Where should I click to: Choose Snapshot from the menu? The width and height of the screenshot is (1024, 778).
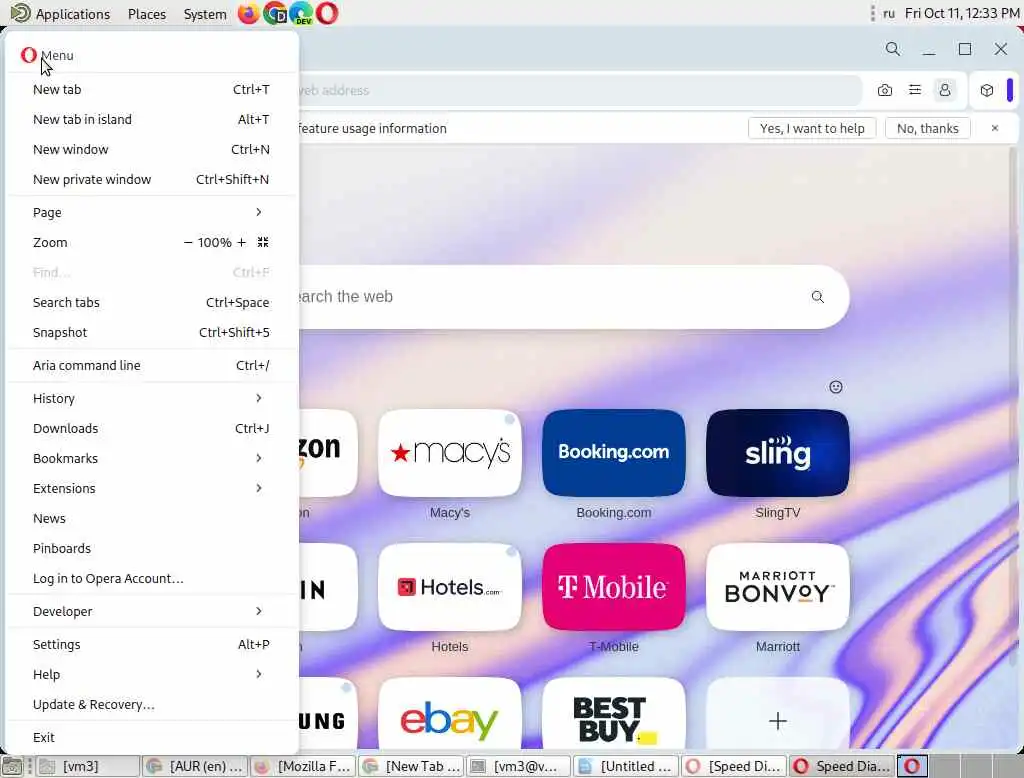click(152, 332)
